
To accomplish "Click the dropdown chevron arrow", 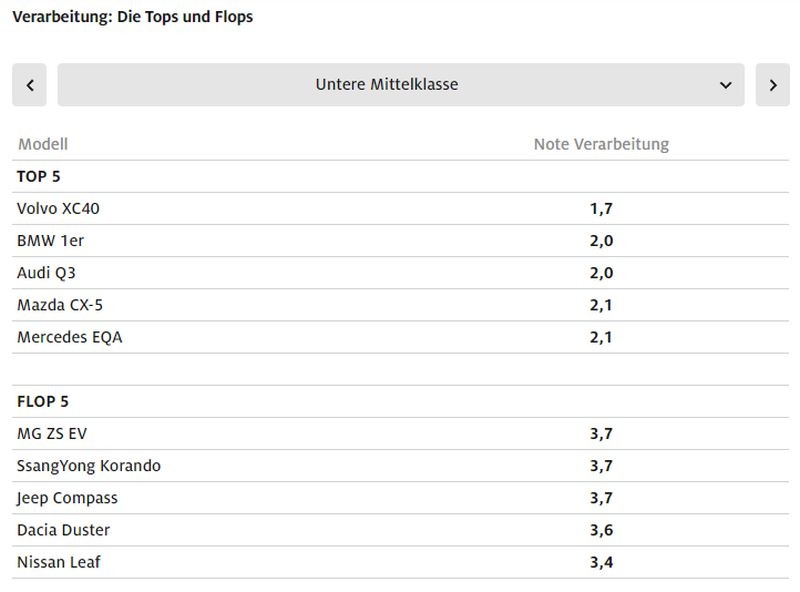I will 726,85.
